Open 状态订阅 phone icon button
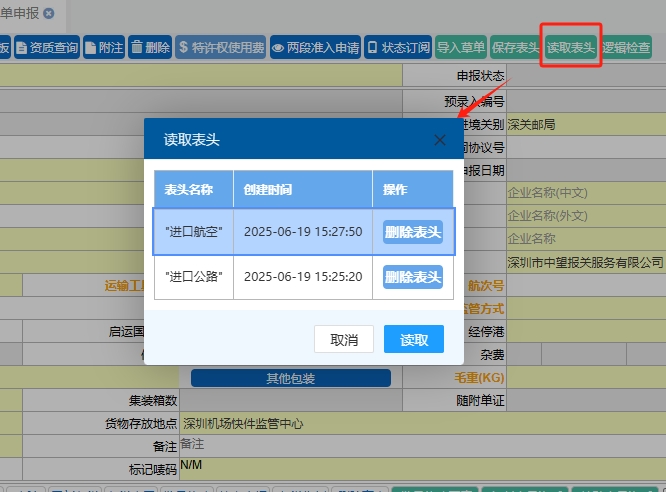Screen dimensions: 666x492 [x=398, y=47]
